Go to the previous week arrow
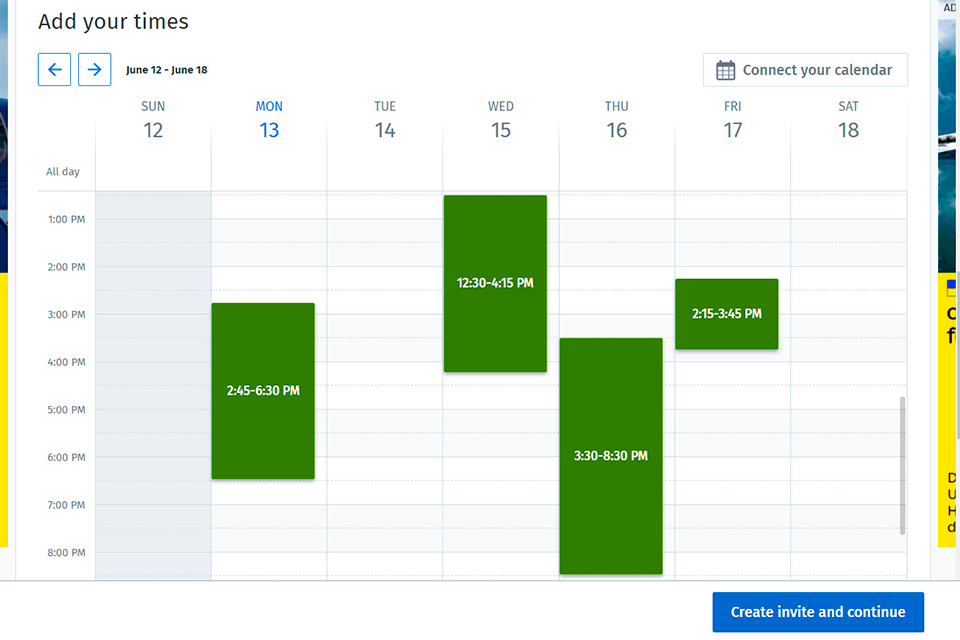Image resolution: width=960 pixels, height=640 pixels. 54,70
